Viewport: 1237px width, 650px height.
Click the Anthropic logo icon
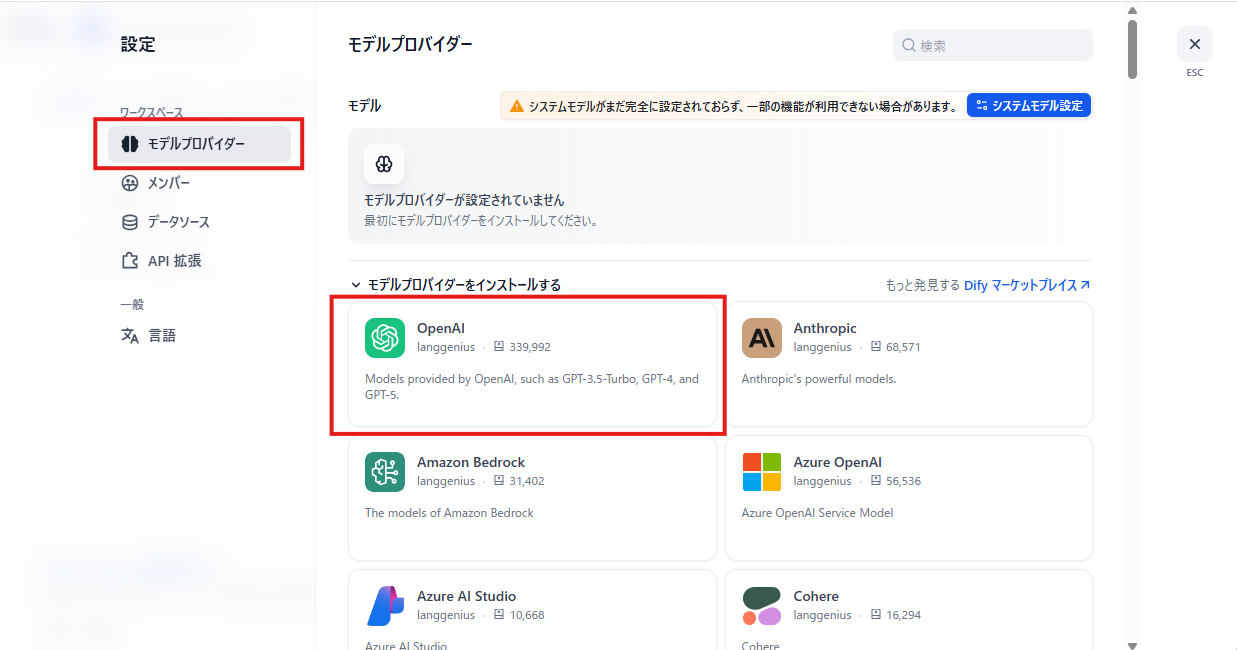coord(762,338)
